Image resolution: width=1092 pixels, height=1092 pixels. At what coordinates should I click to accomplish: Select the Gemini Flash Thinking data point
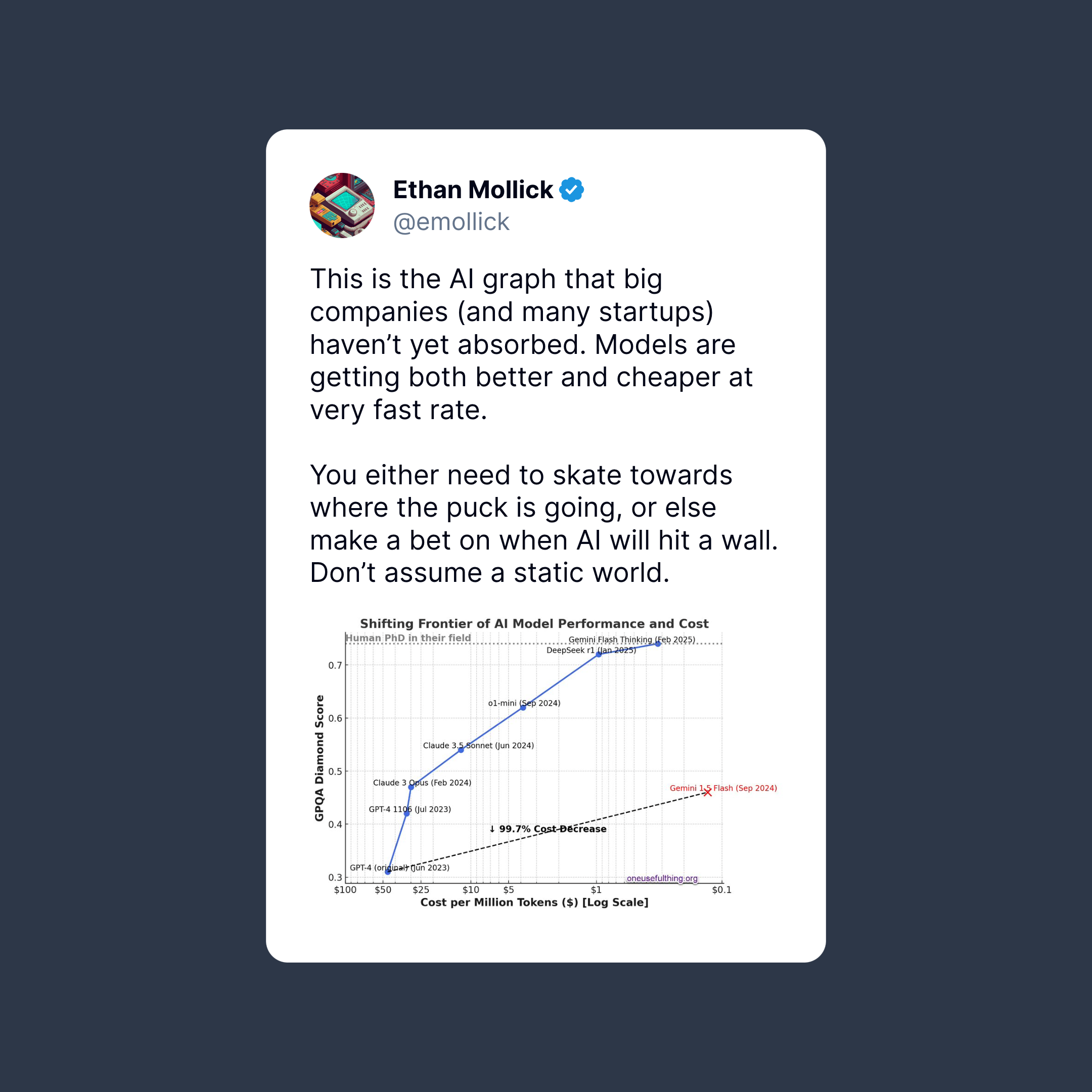[658, 644]
